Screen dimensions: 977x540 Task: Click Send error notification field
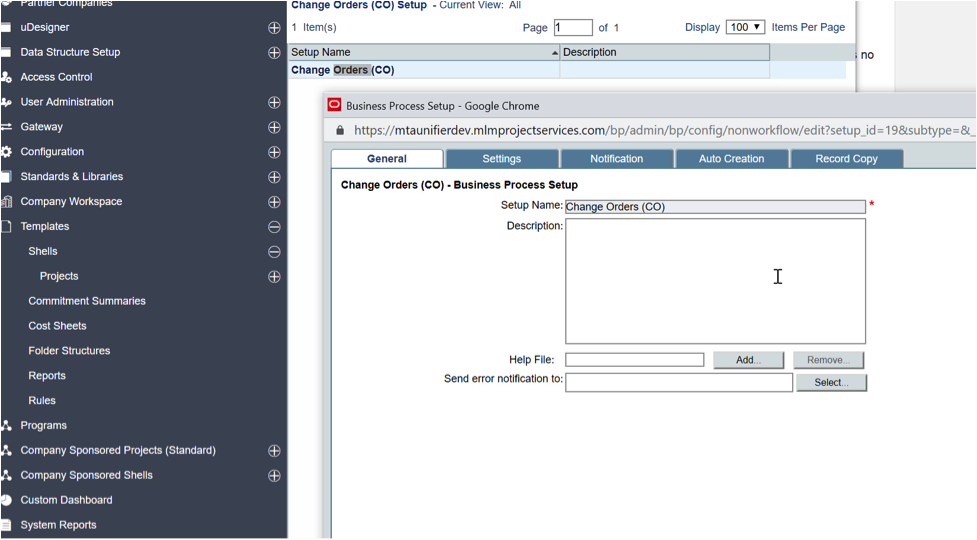coord(679,382)
